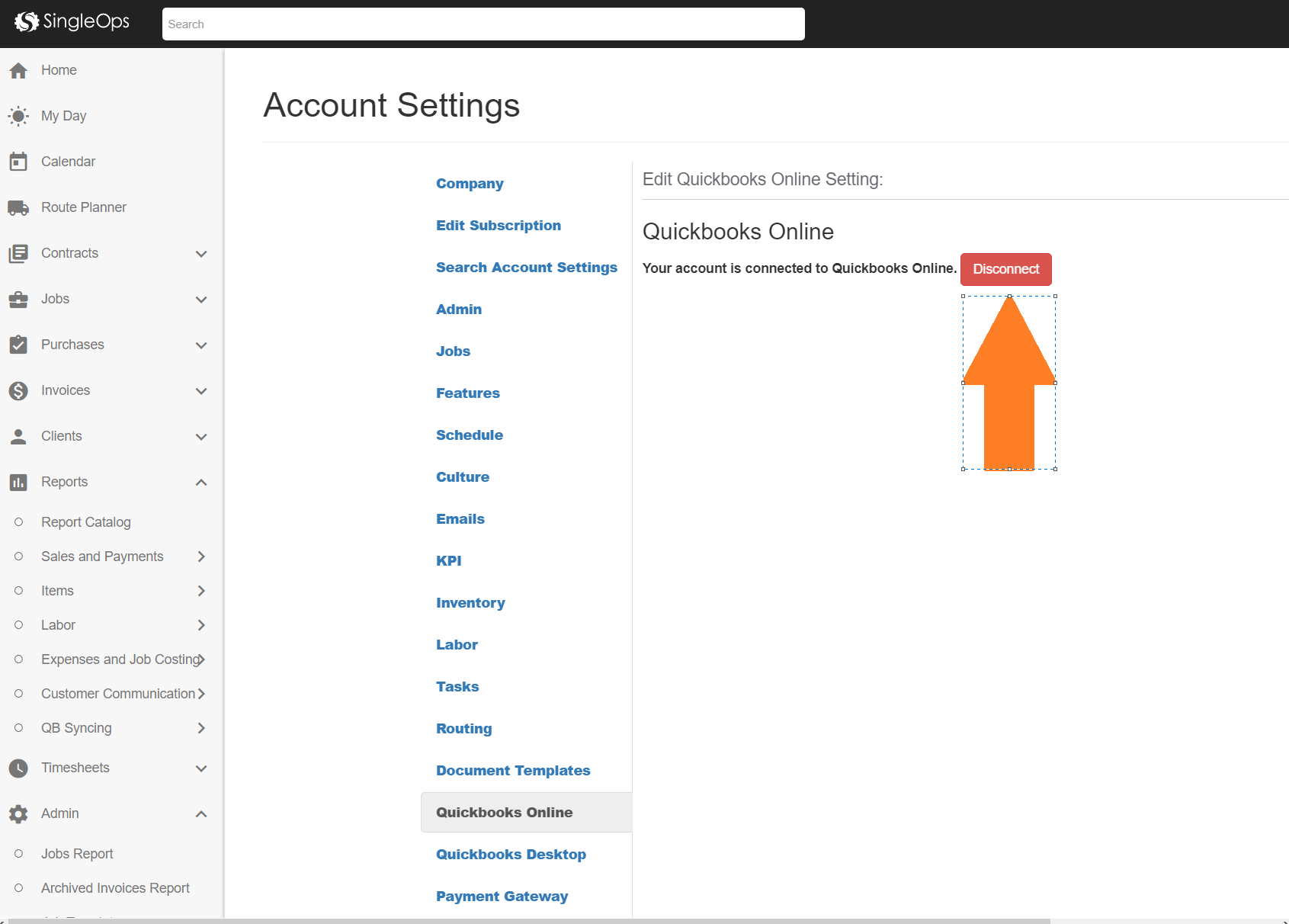The height and width of the screenshot is (924, 1289).
Task: Click the My Day sun icon
Action: pos(18,116)
